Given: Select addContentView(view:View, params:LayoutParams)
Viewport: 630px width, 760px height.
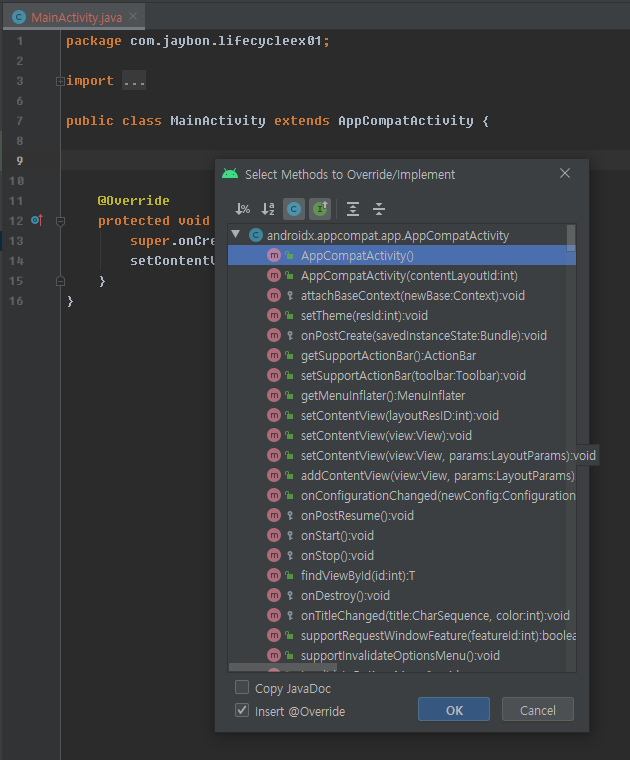Looking at the screenshot, I should (x=402, y=475).
